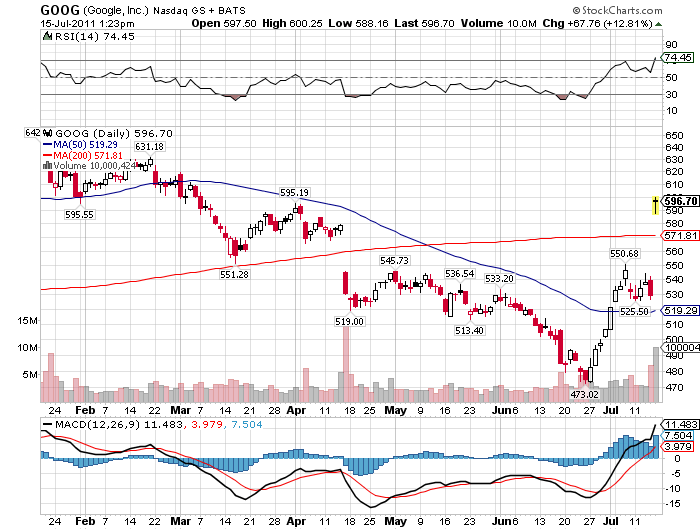Click the 550.68 high price label
The width and height of the screenshot is (700, 530).
click(624, 254)
